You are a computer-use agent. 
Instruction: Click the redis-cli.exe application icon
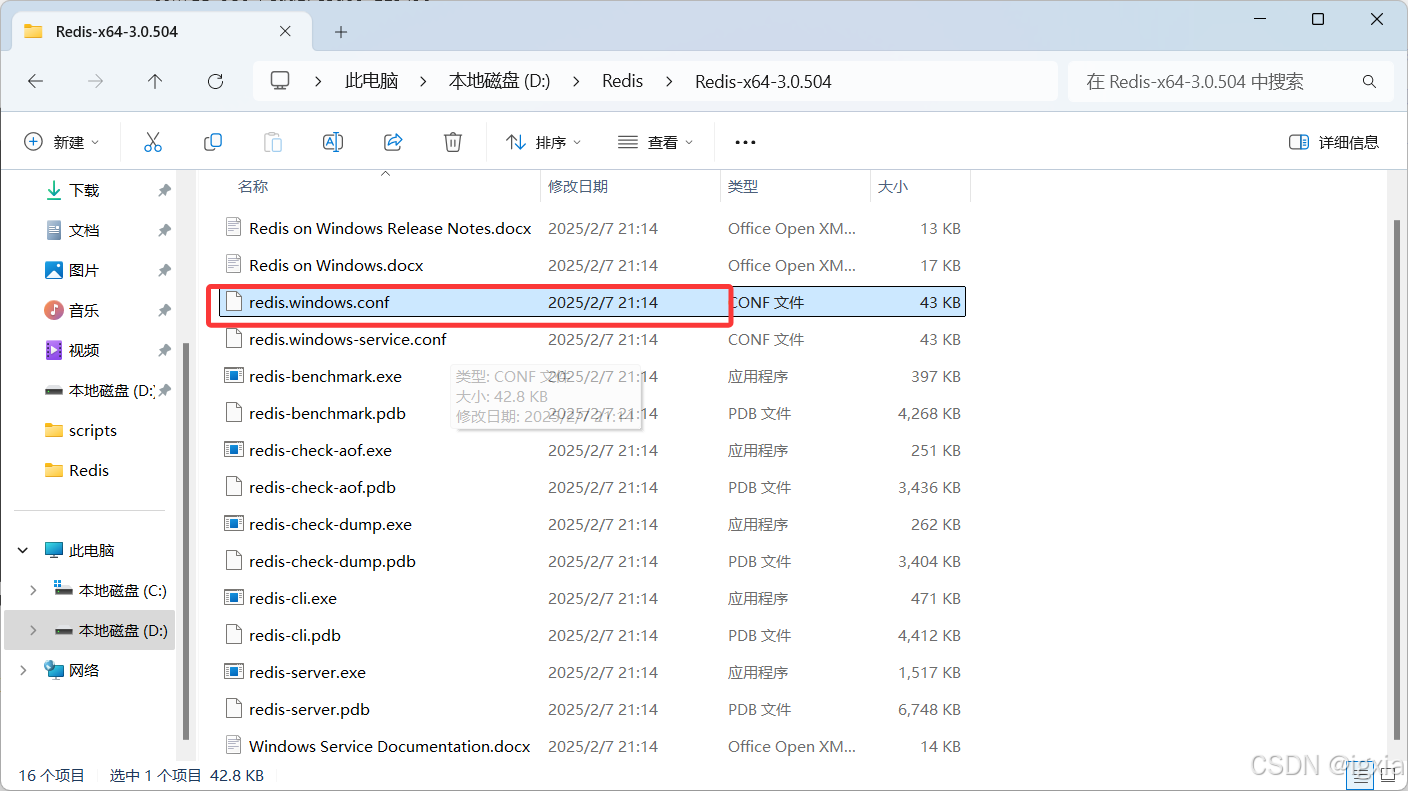coord(233,598)
